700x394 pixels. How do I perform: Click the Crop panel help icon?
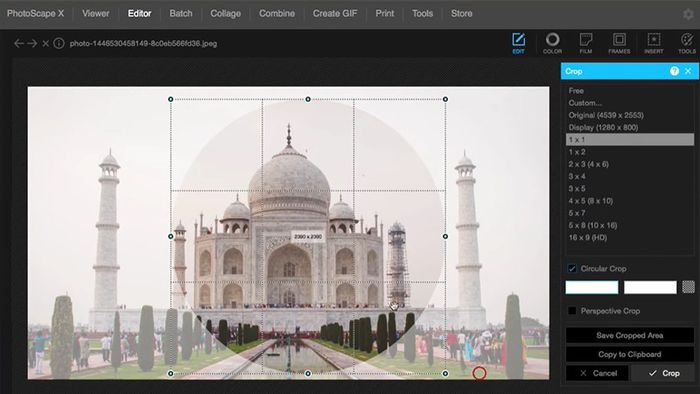(x=674, y=71)
